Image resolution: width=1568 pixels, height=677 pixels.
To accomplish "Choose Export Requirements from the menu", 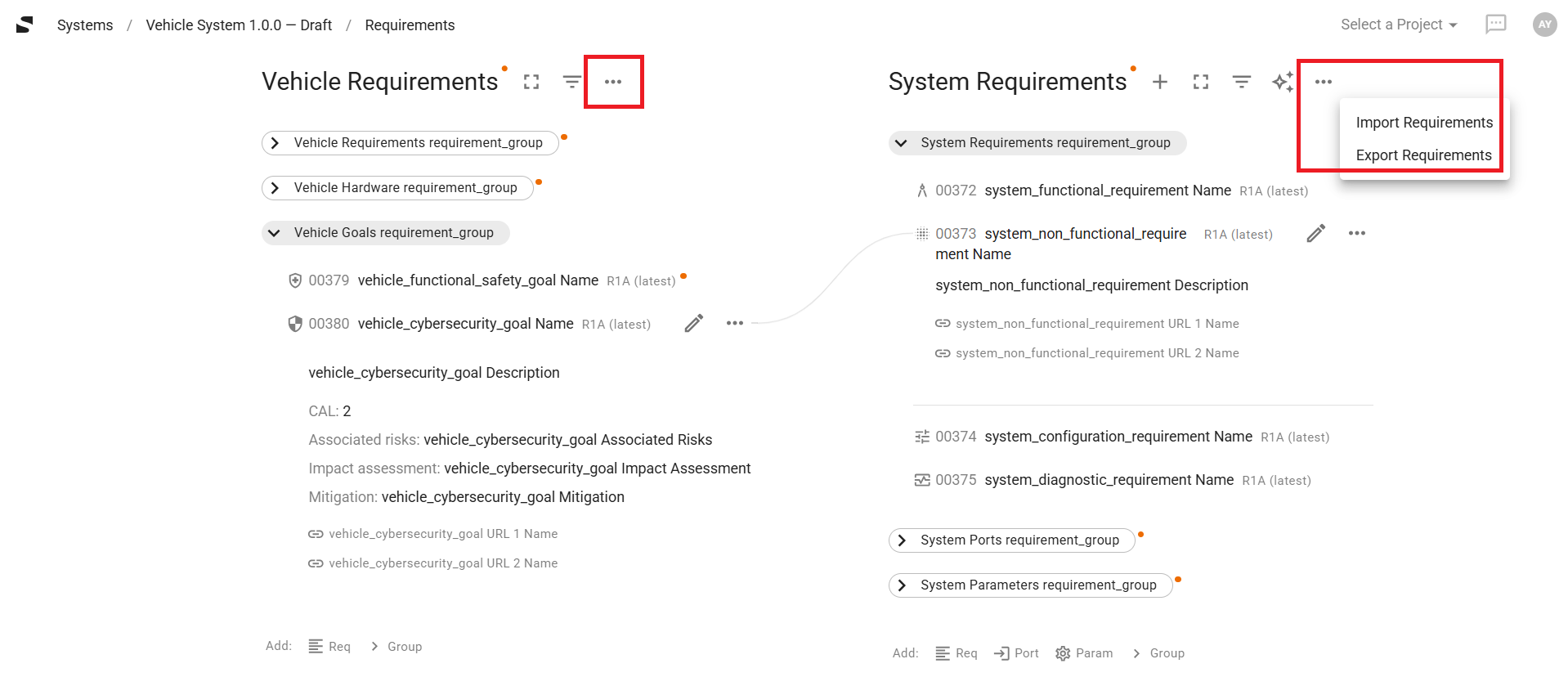I will 1423,155.
